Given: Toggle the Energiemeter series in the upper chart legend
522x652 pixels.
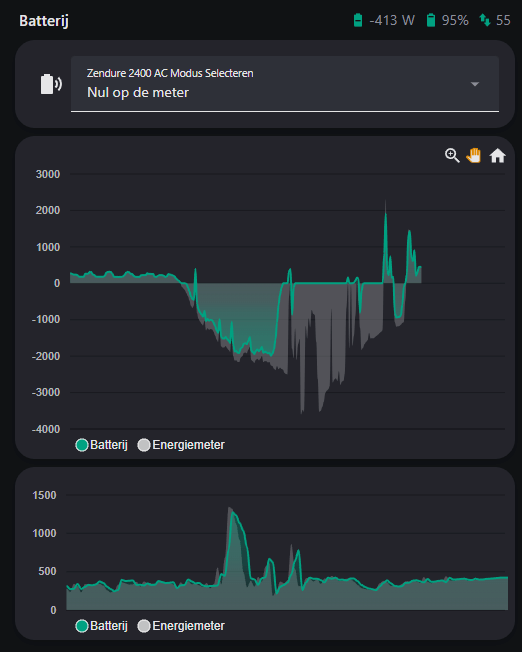Looking at the screenshot, I should (x=181, y=445).
